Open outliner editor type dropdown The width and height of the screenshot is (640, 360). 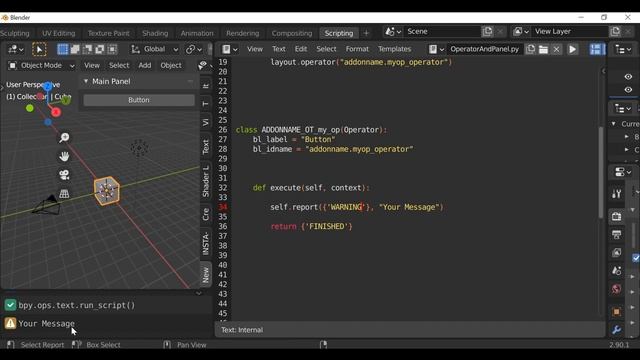click(623, 49)
